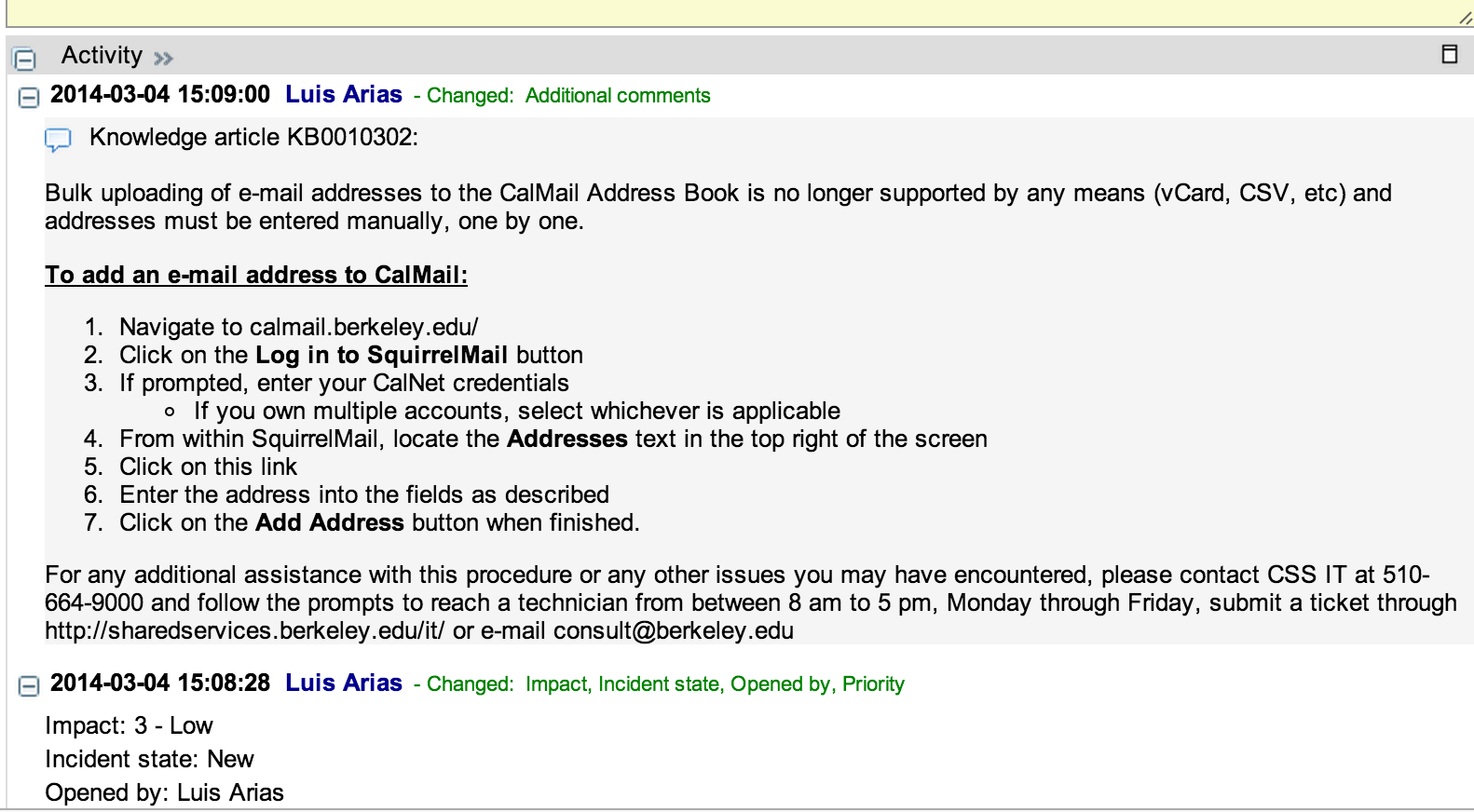Screen dimensions: 1474x812
Task: Click the 'Knowledge article KB0010302:' text
Action: (253, 137)
